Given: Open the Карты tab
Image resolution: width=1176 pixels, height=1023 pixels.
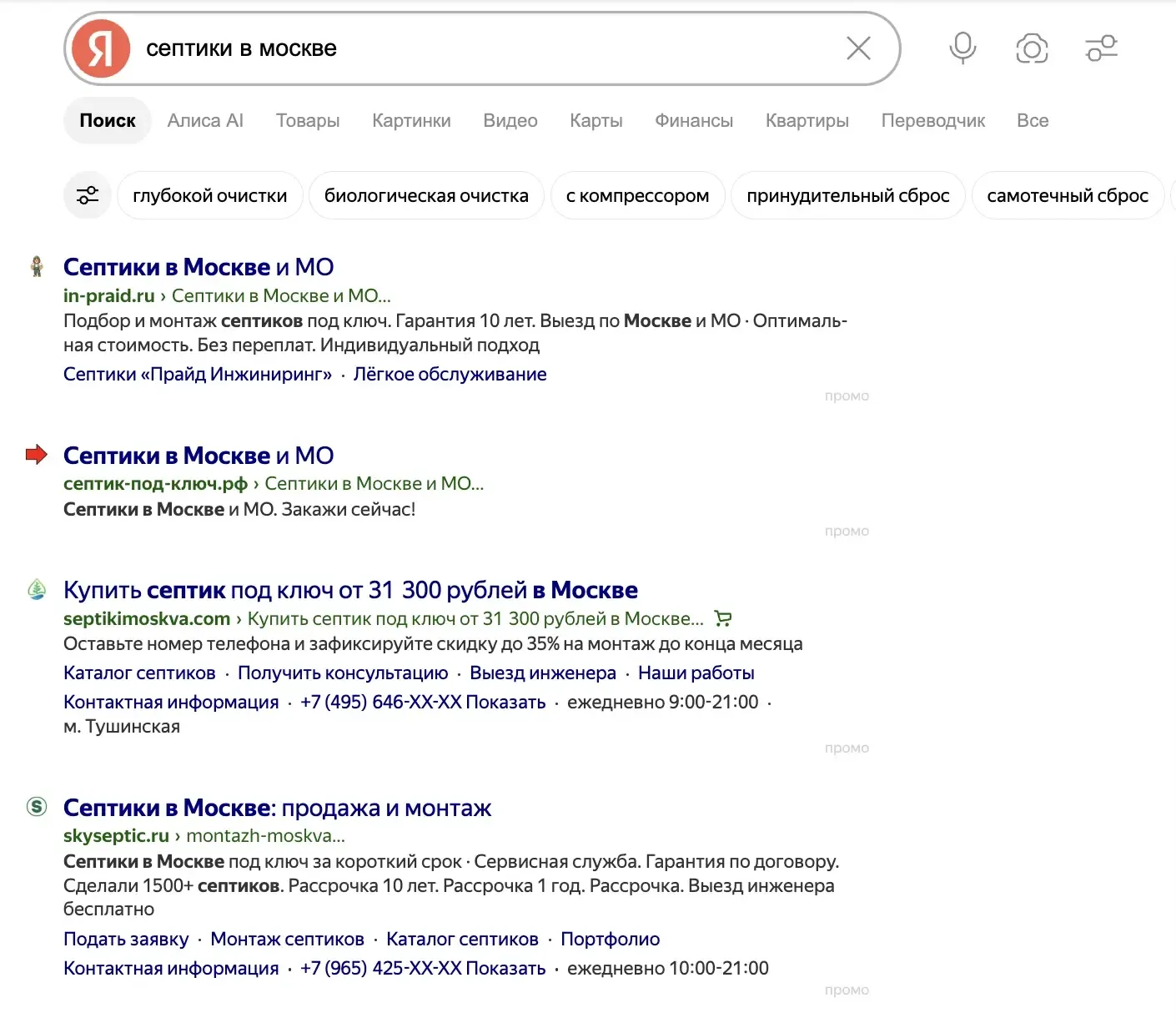Looking at the screenshot, I should [596, 121].
